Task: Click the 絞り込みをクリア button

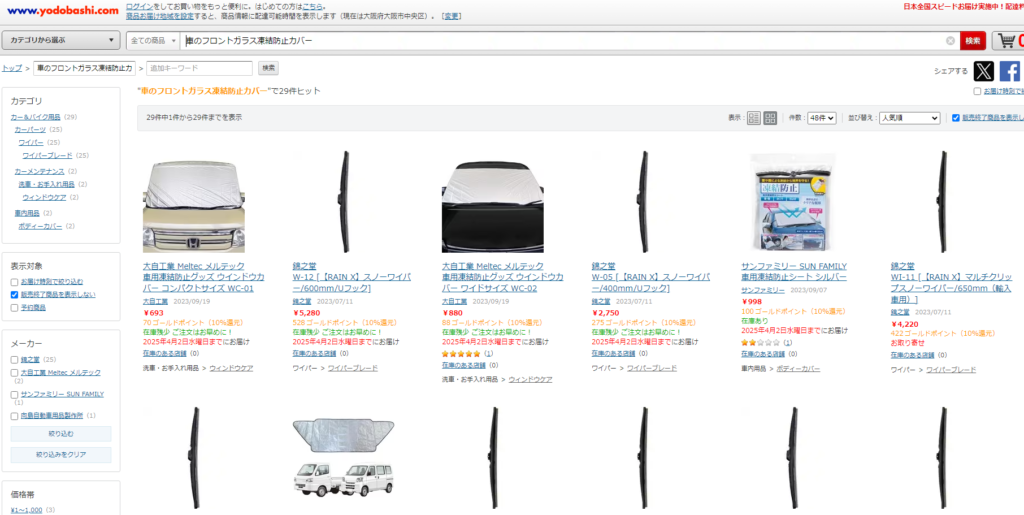Action: pyautogui.click(x=61, y=454)
